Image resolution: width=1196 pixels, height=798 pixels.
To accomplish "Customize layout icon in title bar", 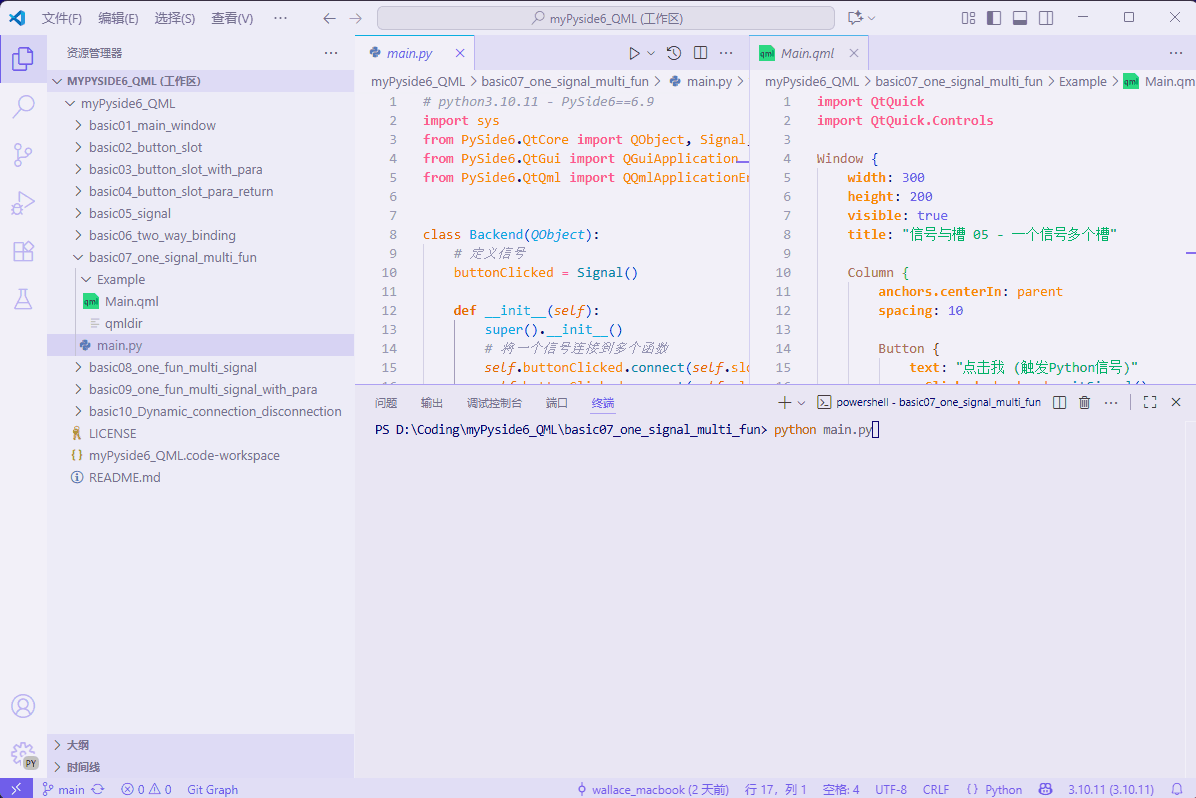I will tap(968, 18).
